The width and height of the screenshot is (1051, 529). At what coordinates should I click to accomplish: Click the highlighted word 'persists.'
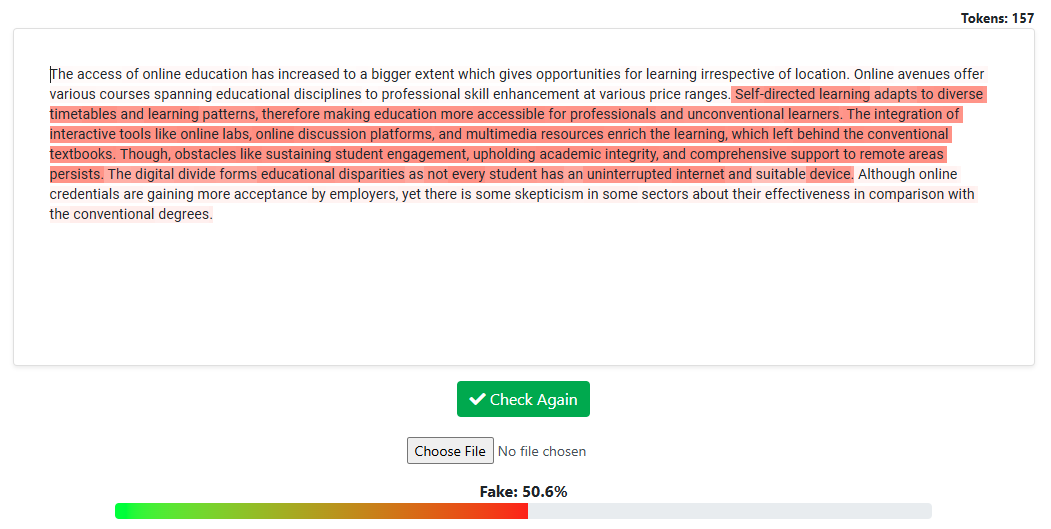tap(77, 174)
